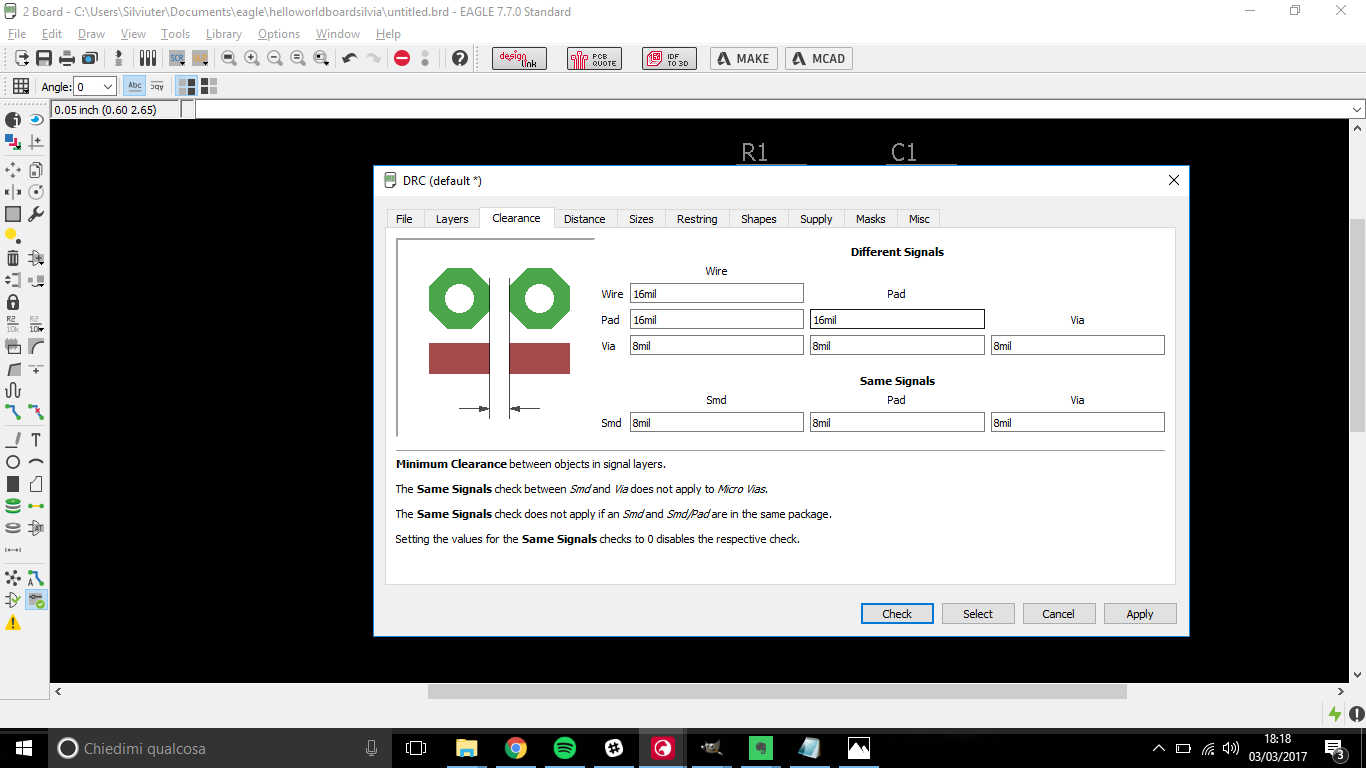Viewport: 1366px width, 768px height.
Task: Switch to the Distance tab
Action: 584,219
